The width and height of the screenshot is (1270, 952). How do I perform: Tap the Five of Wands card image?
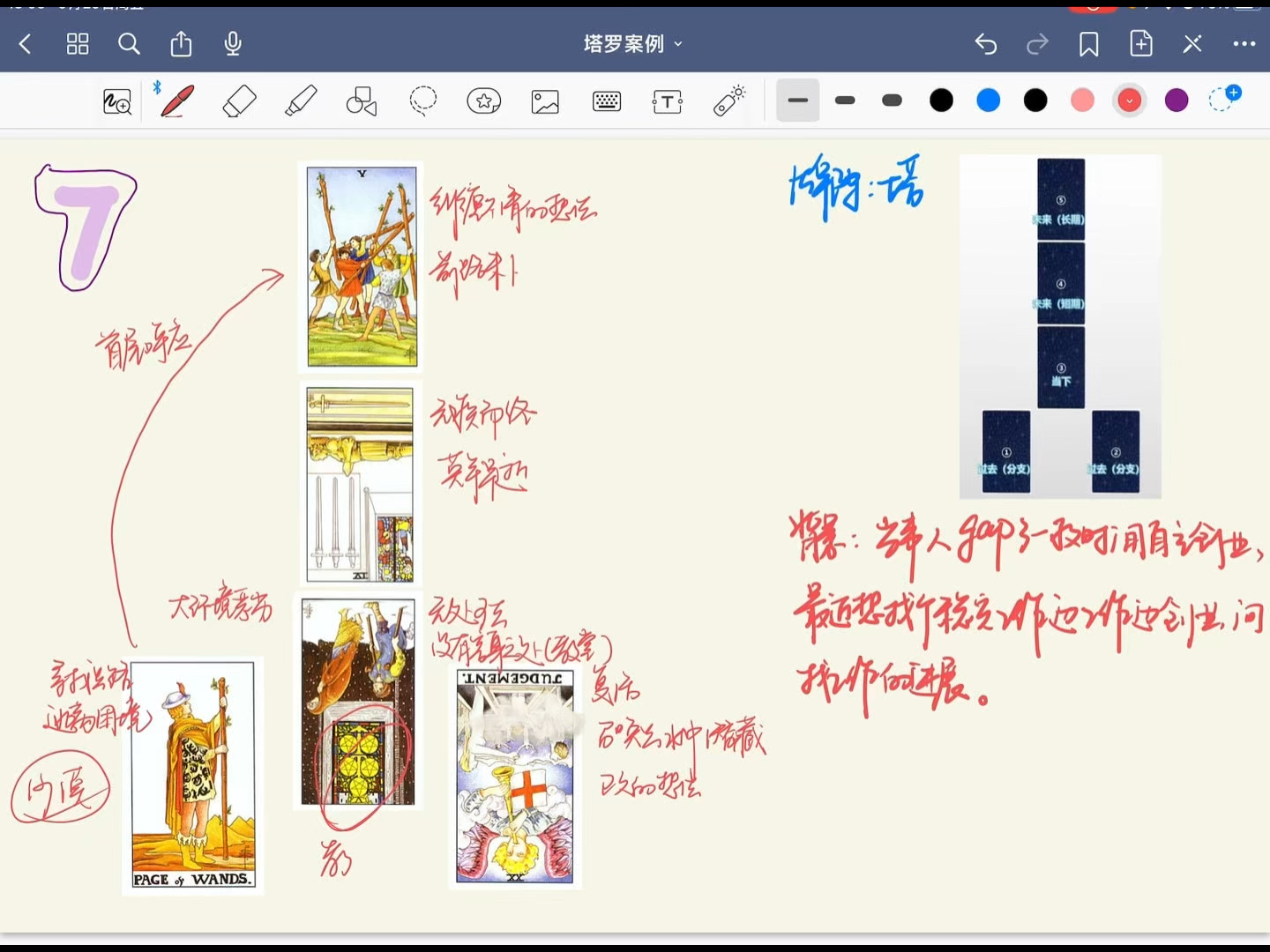point(362,266)
